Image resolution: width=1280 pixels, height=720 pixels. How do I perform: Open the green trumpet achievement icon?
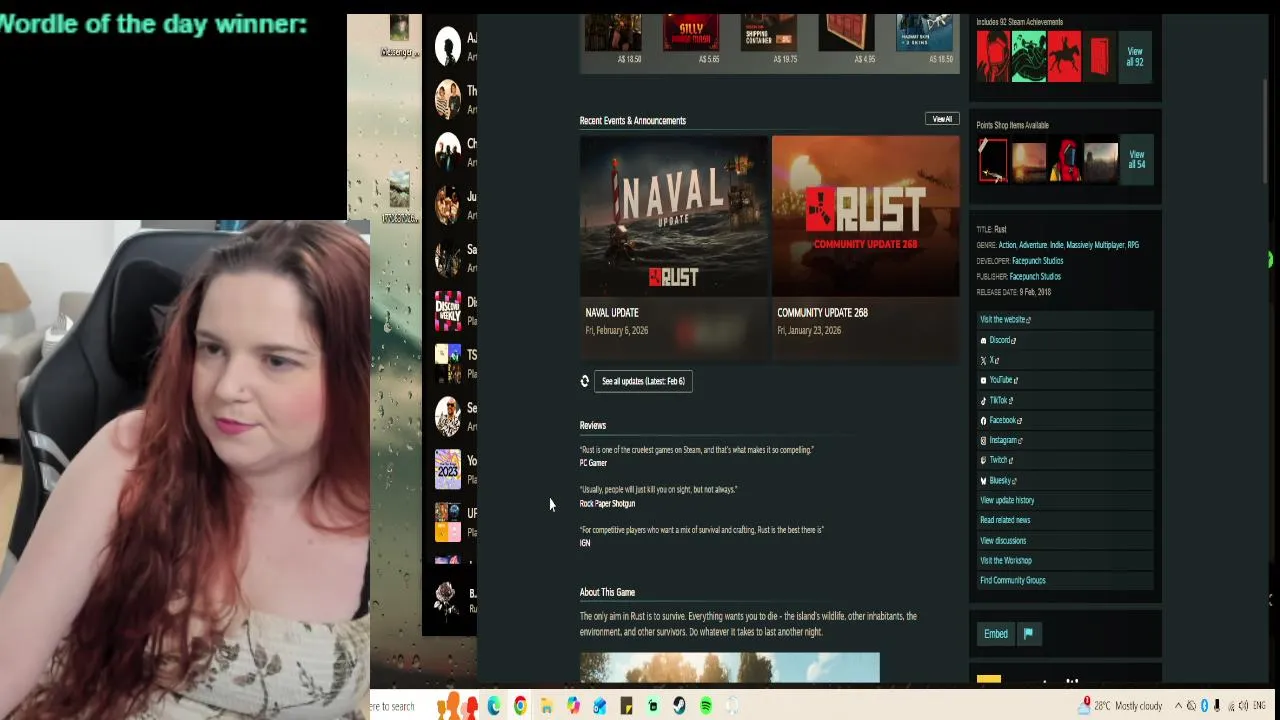[x=1028, y=56]
